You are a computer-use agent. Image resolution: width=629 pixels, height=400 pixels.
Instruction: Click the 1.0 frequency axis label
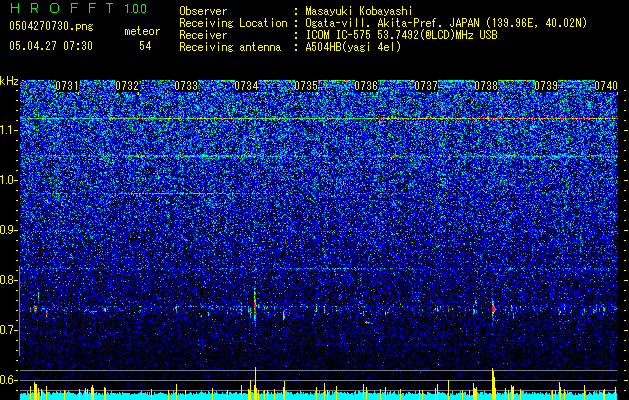(x=9, y=180)
